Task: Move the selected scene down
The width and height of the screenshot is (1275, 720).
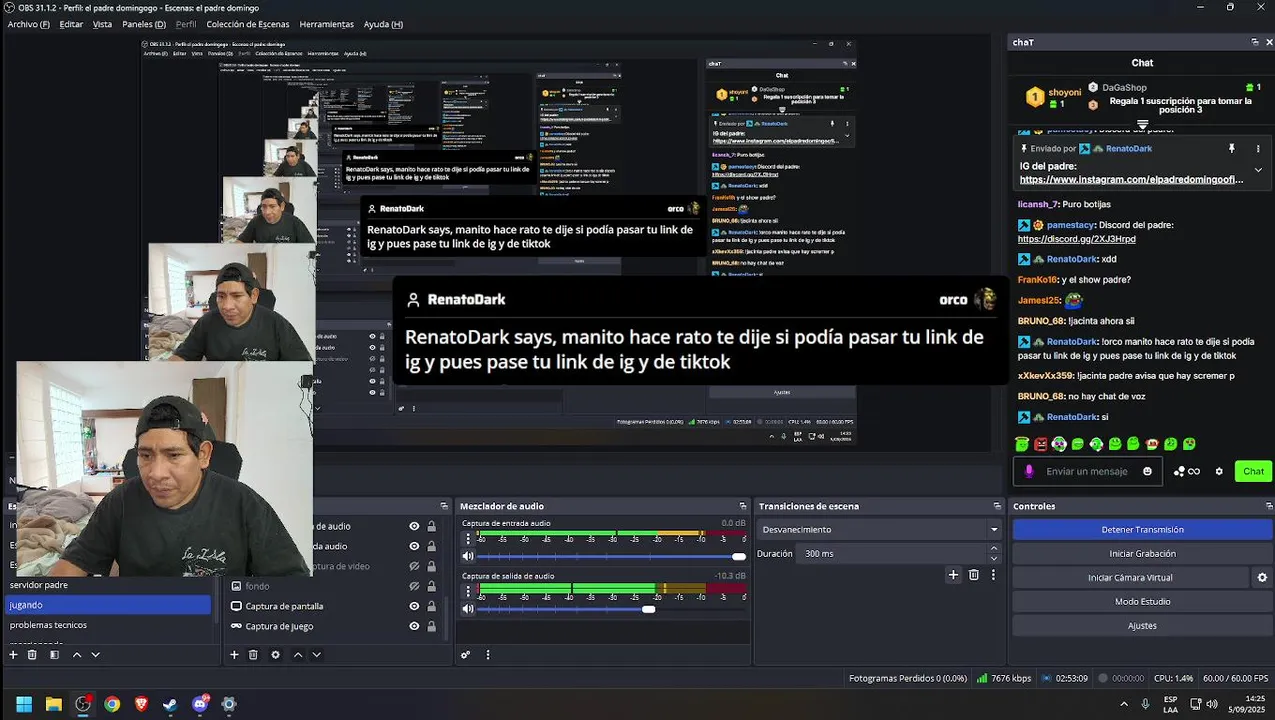Action: click(96, 655)
